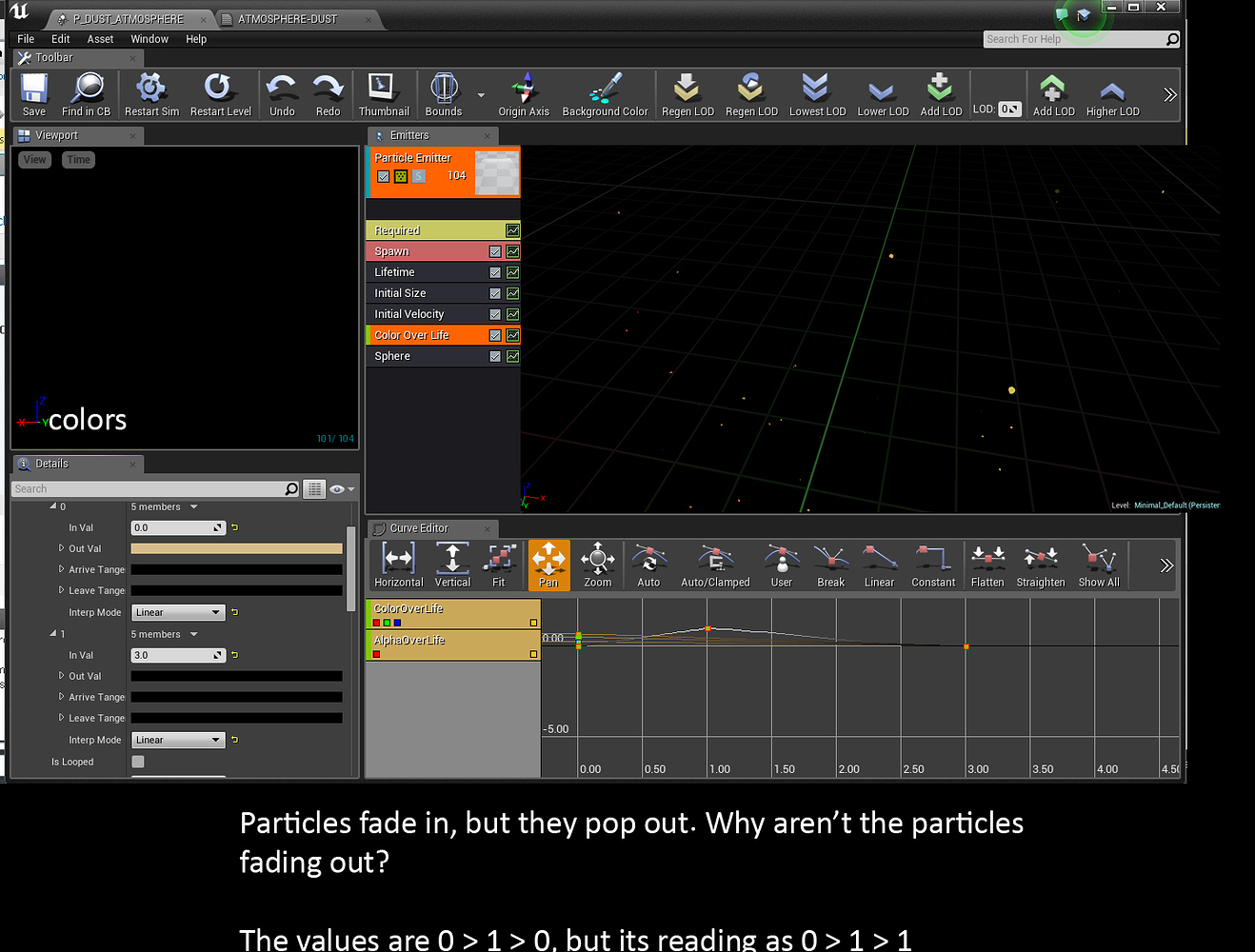Click the Viewport View button
This screenshot has height=952, width=1255.
click(34, 160)
